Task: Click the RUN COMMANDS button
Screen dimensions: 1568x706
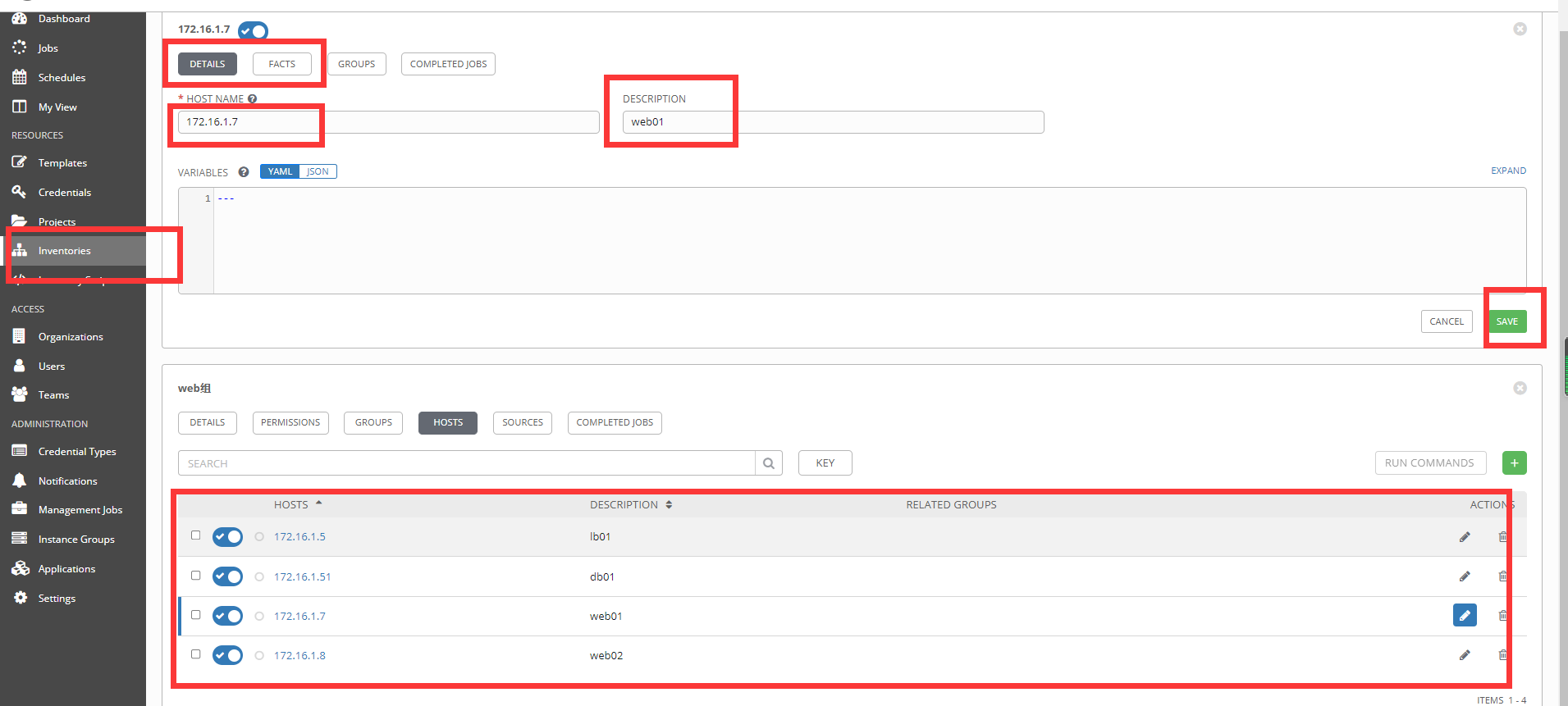Action: click(1429, 463)
